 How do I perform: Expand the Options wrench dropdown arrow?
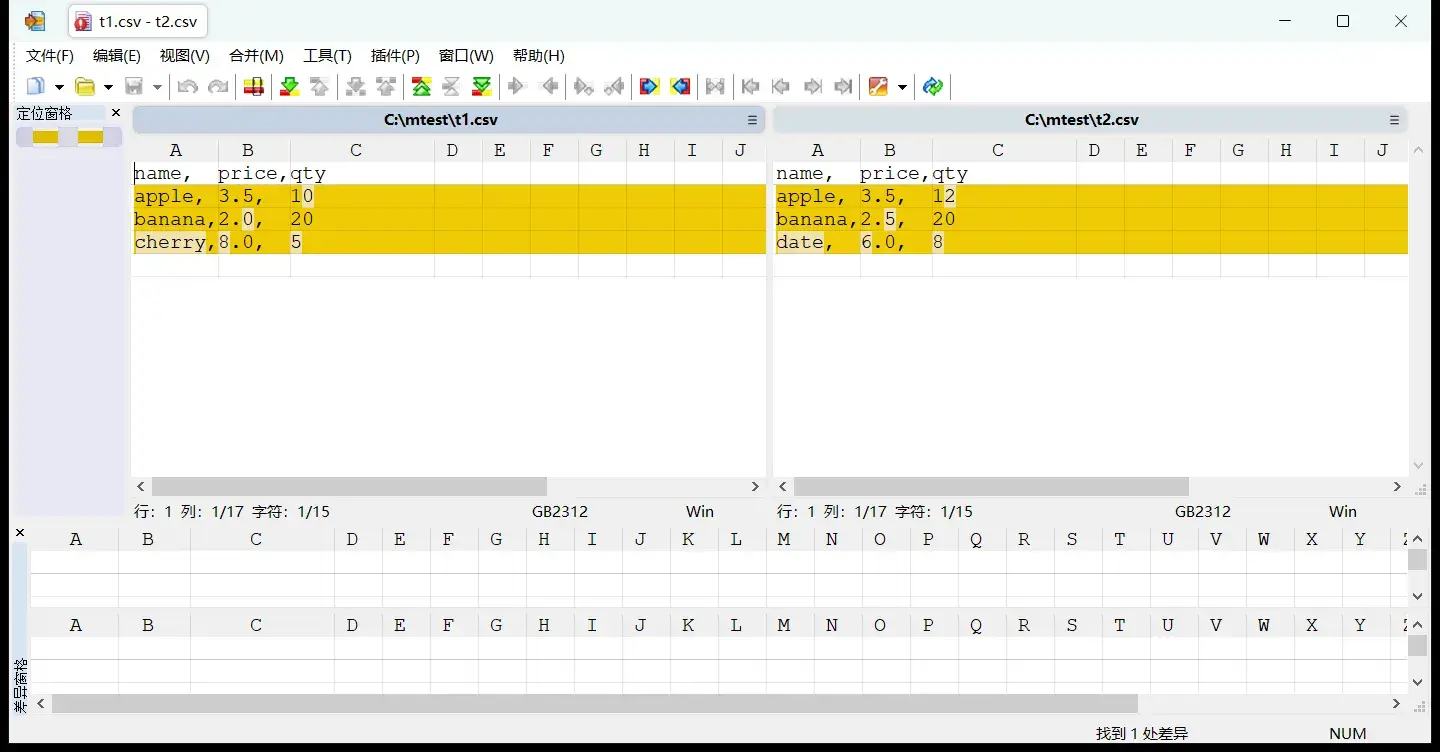[x=902, y=88]
